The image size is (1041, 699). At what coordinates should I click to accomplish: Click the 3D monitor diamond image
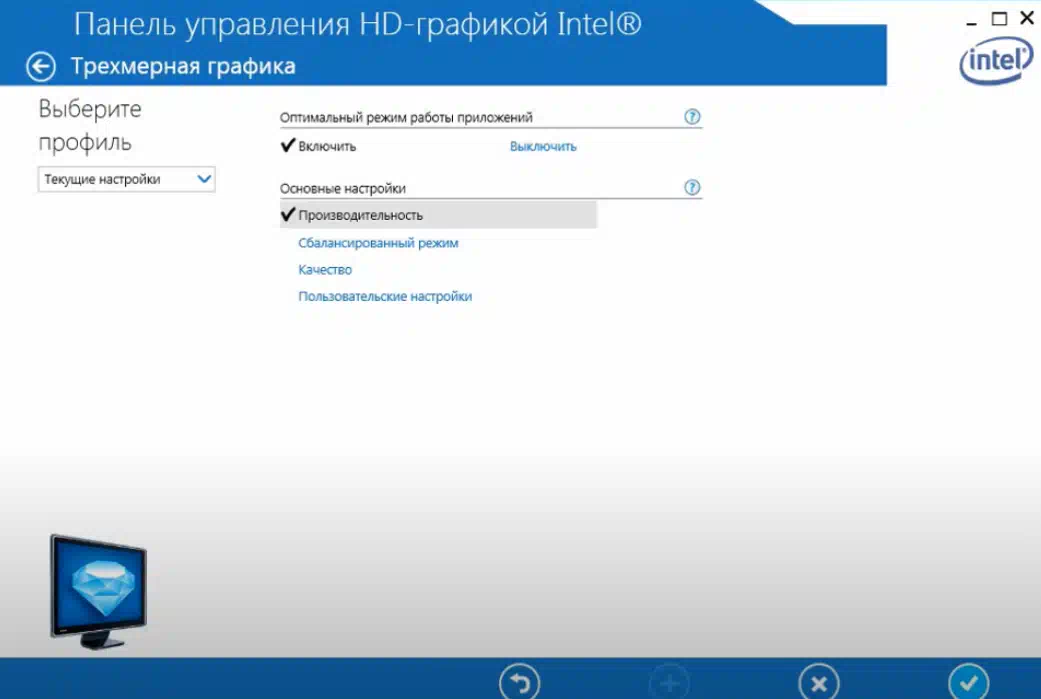pyautogui.click(x=98, y=588)
